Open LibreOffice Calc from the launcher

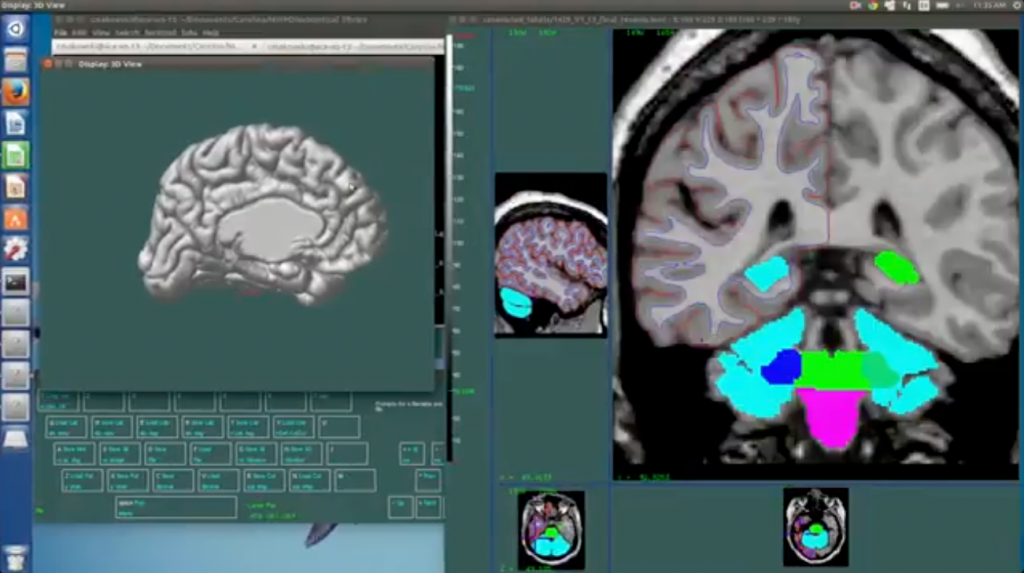pyautogui.click(x=16, y=155)
